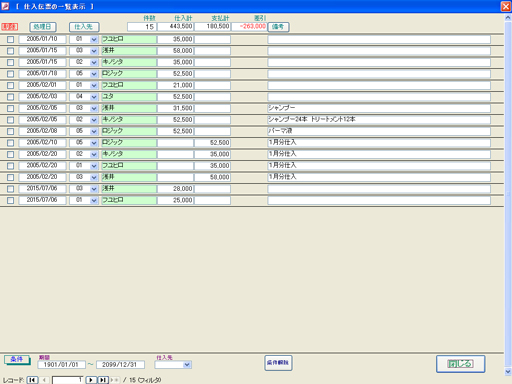This screenshot has width=512, height=384.
Task: Select checkbox on 2015/07/06 フユヒロ row
Action: tap(11, 200)
